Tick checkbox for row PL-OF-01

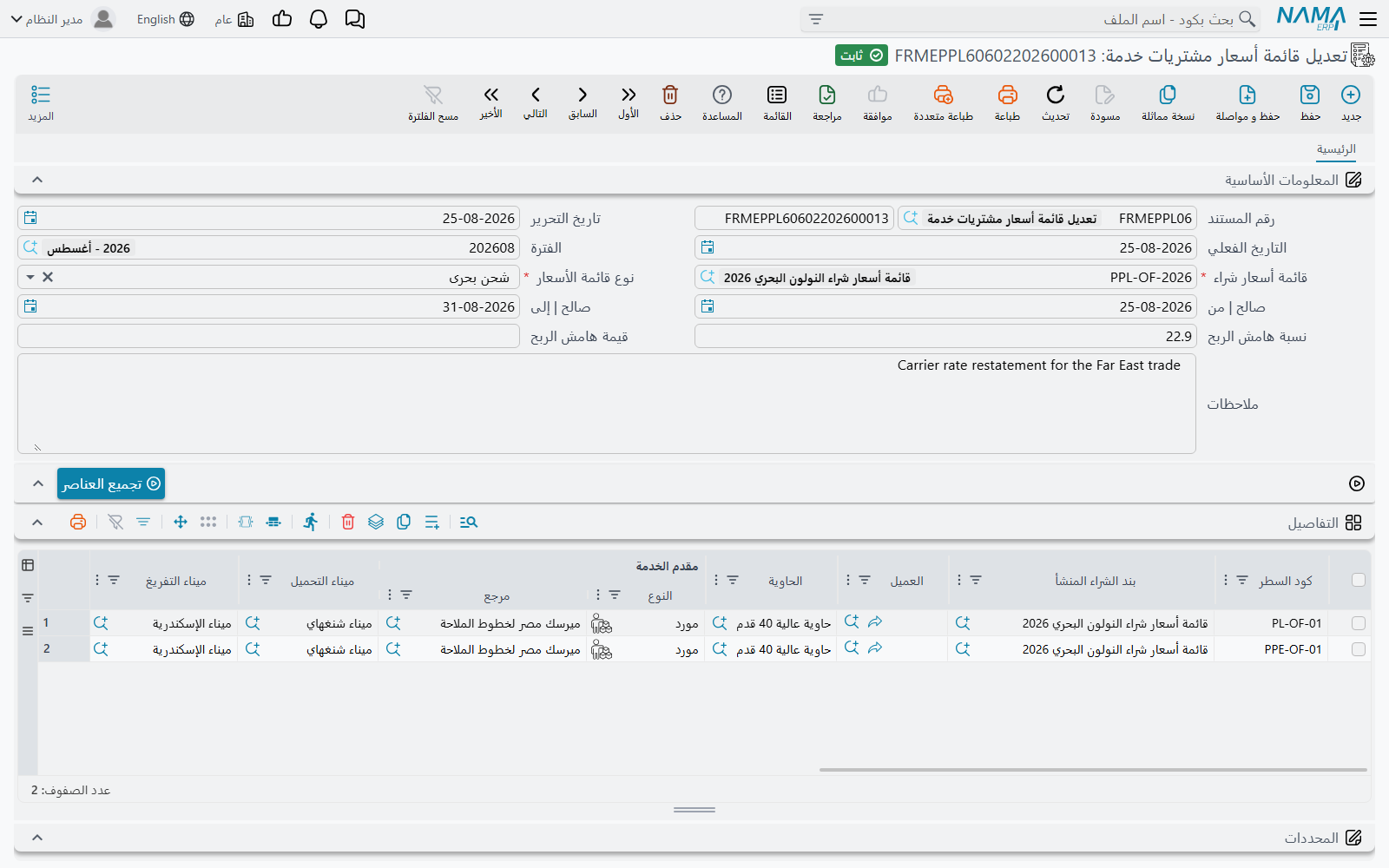point(1359,623)
